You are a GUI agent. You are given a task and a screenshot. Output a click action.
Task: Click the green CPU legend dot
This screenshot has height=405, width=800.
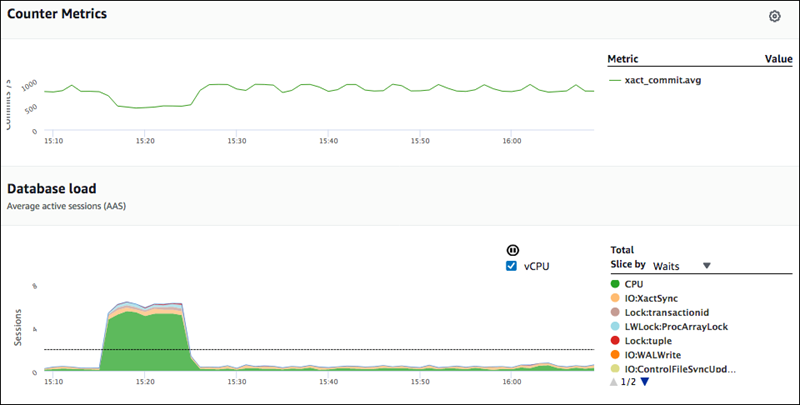[615, 284]
